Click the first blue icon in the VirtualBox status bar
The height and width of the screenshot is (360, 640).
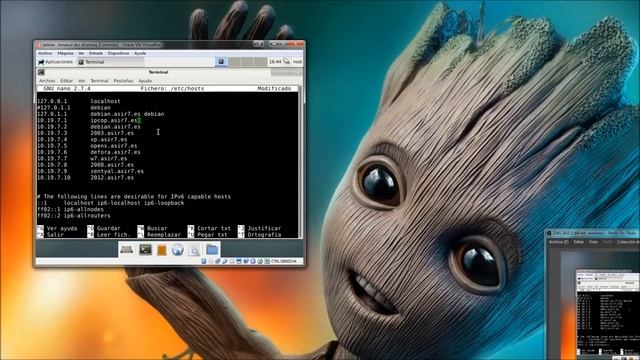point(204,261)
